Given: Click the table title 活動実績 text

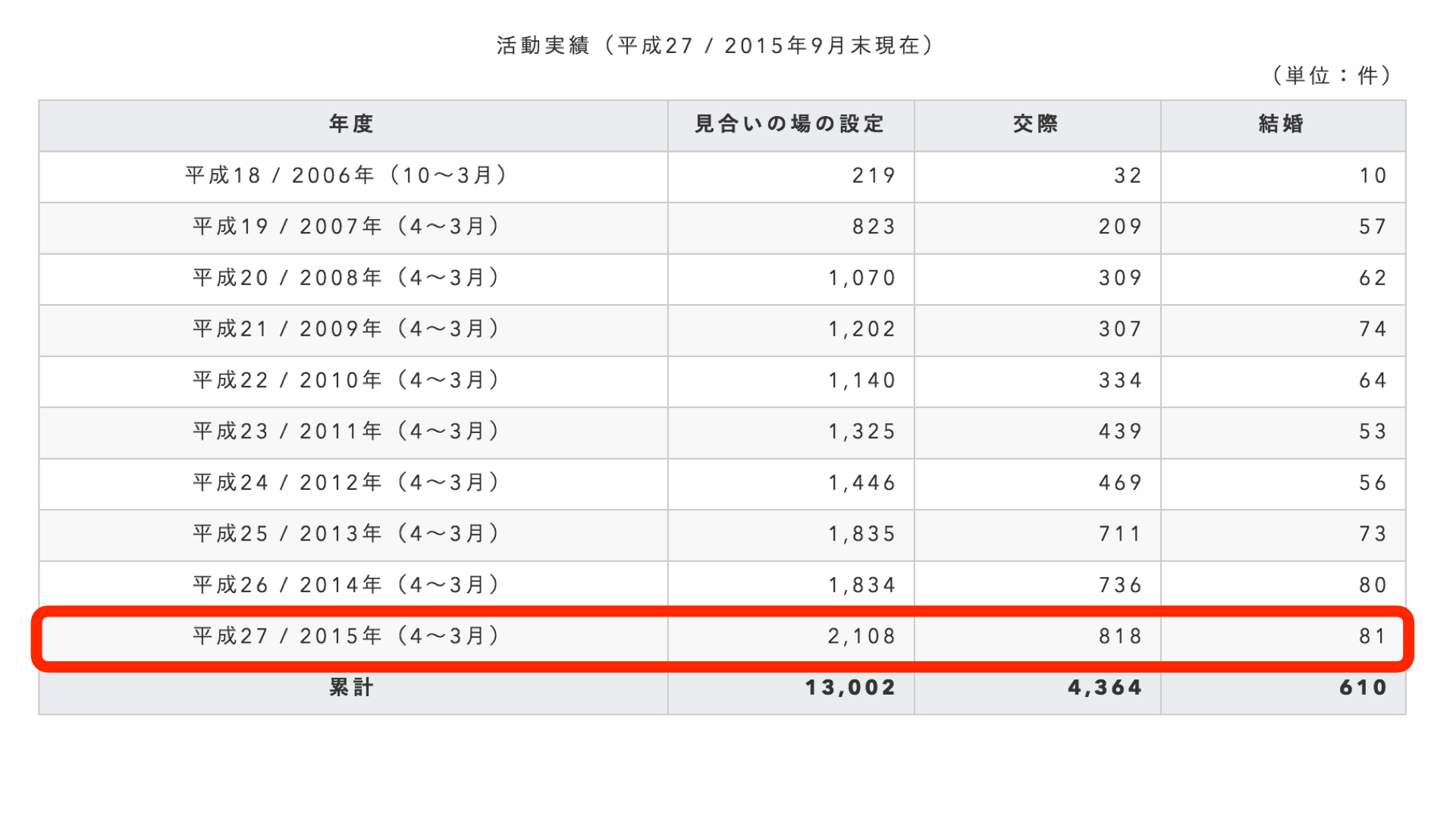Looking at the screenshot, I should click(543, 45).
